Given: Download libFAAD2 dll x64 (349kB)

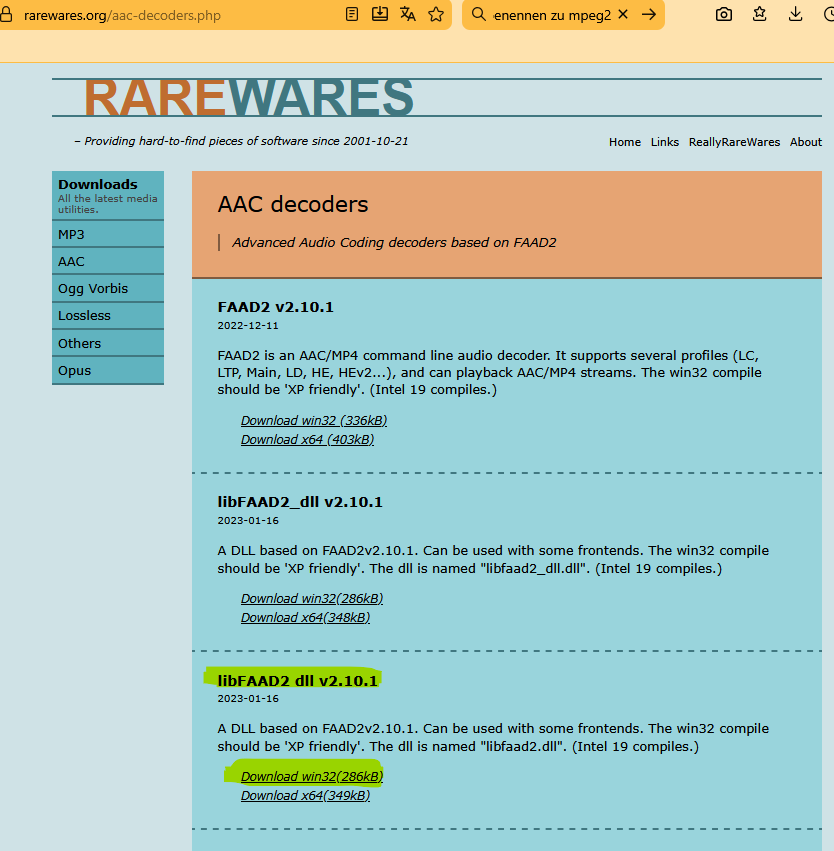Looking at the screenshot, I should [305, 796].
